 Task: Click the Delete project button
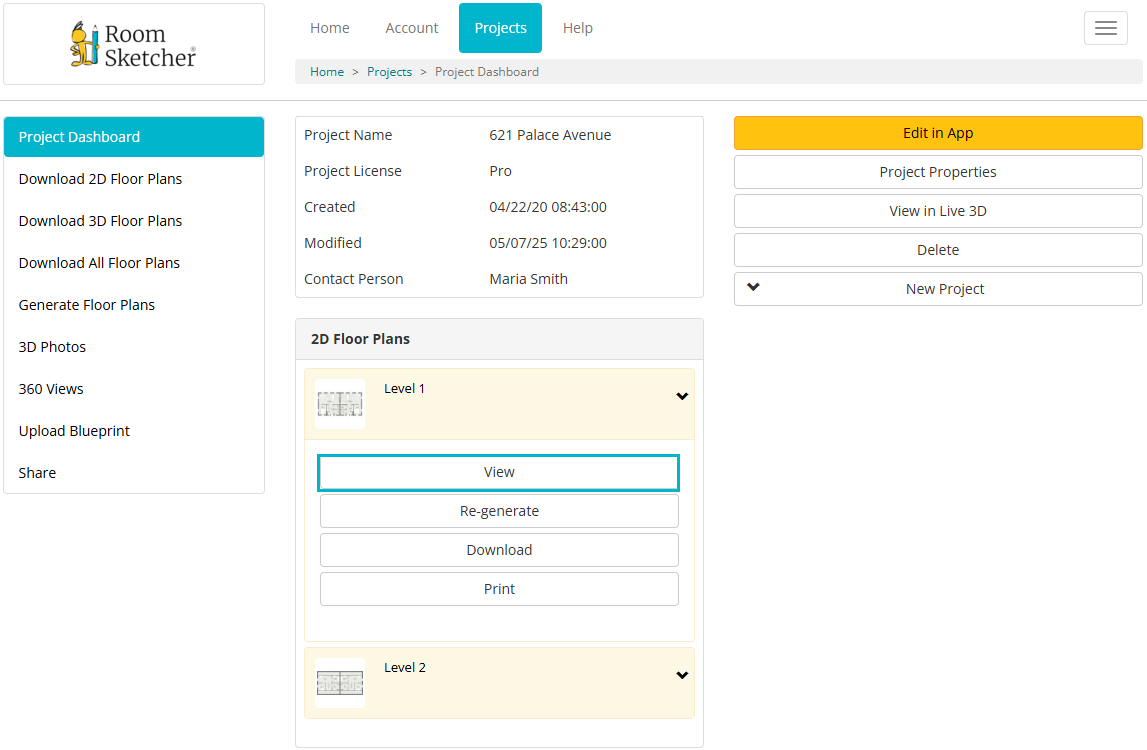[x=938, y=250]
